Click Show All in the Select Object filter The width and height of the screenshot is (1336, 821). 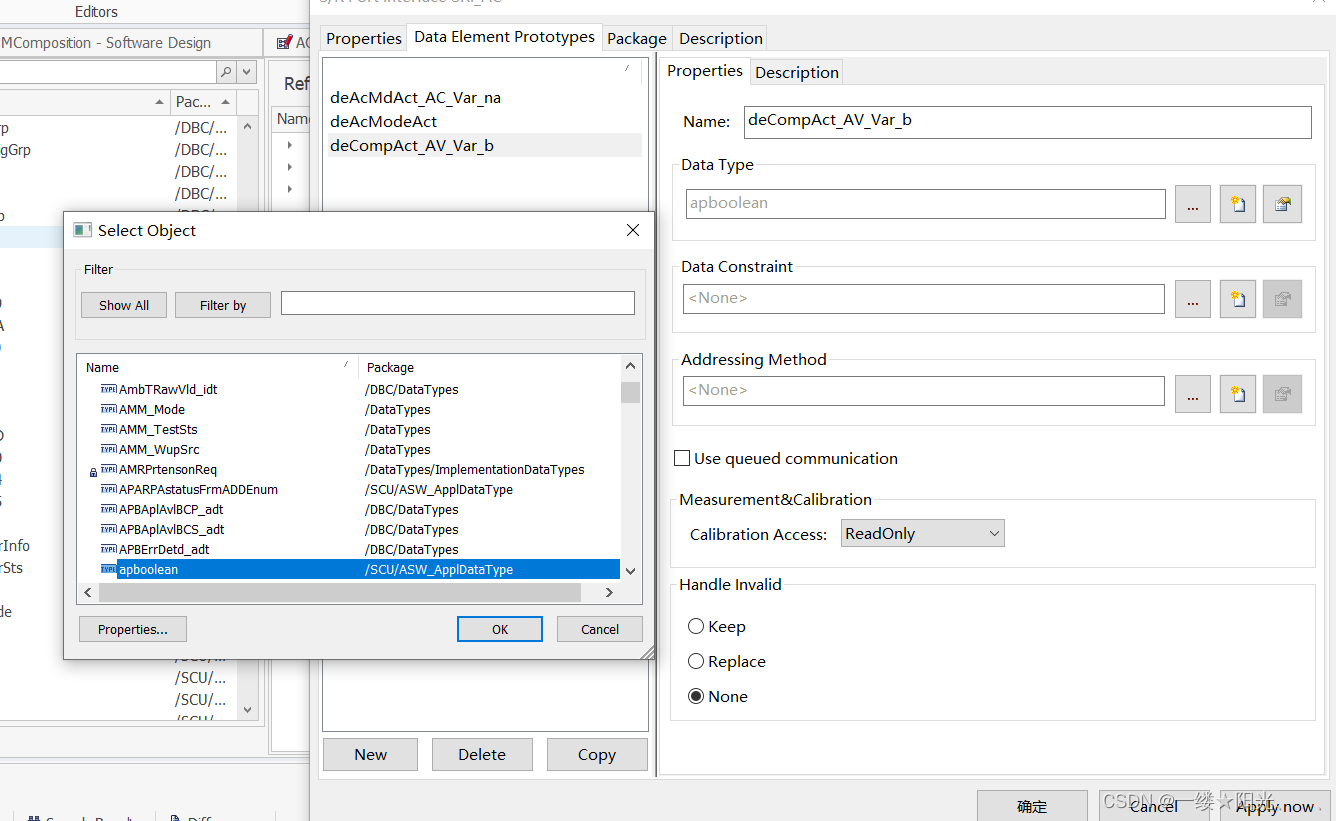[123, 304]
